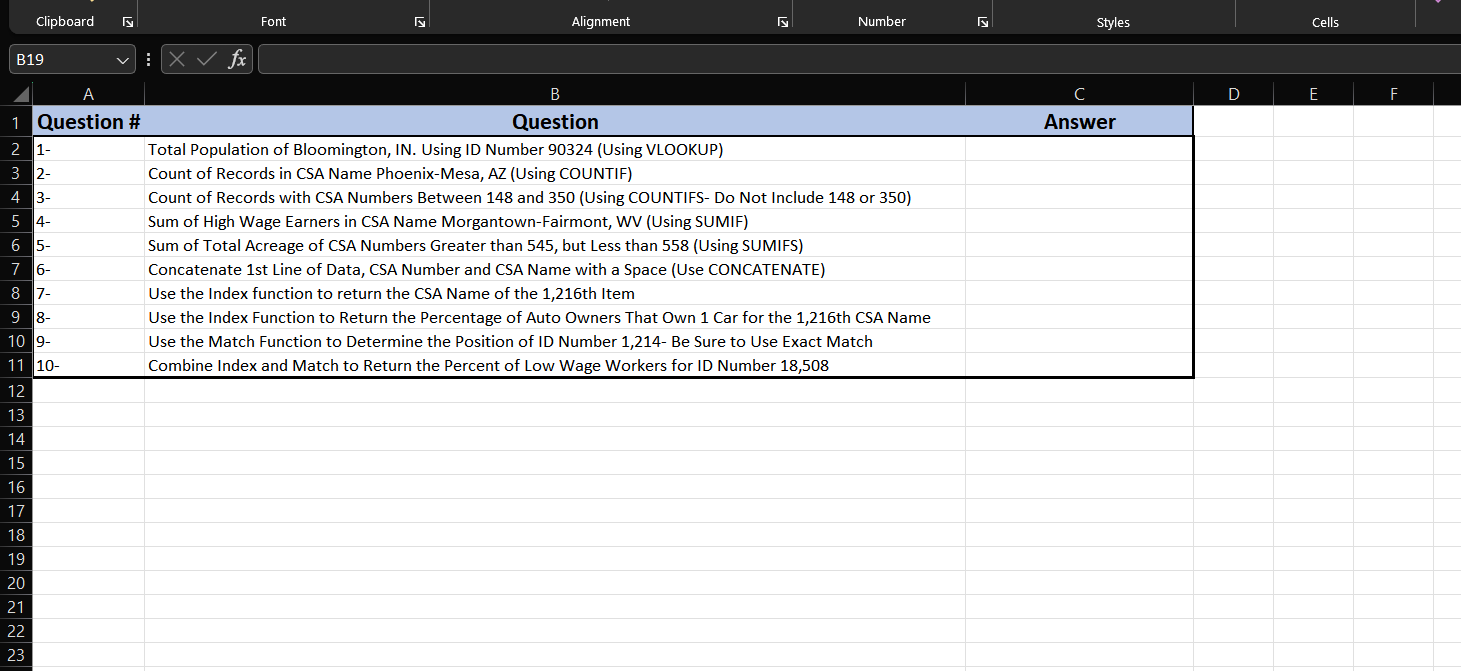
Task: Click the cell containing the COUNTIF question
Action: pyautogui.click(x=555, y=173)
